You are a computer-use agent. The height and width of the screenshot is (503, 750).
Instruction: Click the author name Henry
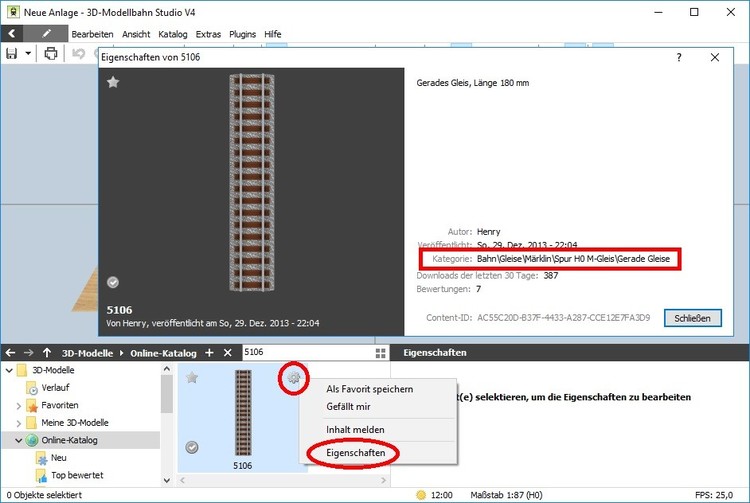[x=488, y=232]
